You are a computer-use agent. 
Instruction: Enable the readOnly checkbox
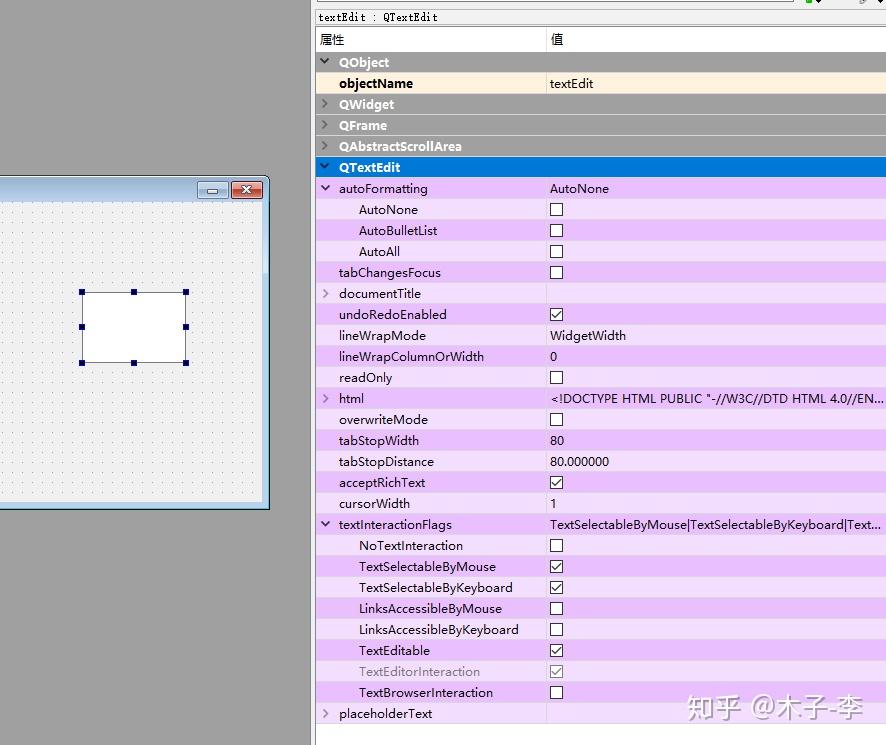coord(557,378)
